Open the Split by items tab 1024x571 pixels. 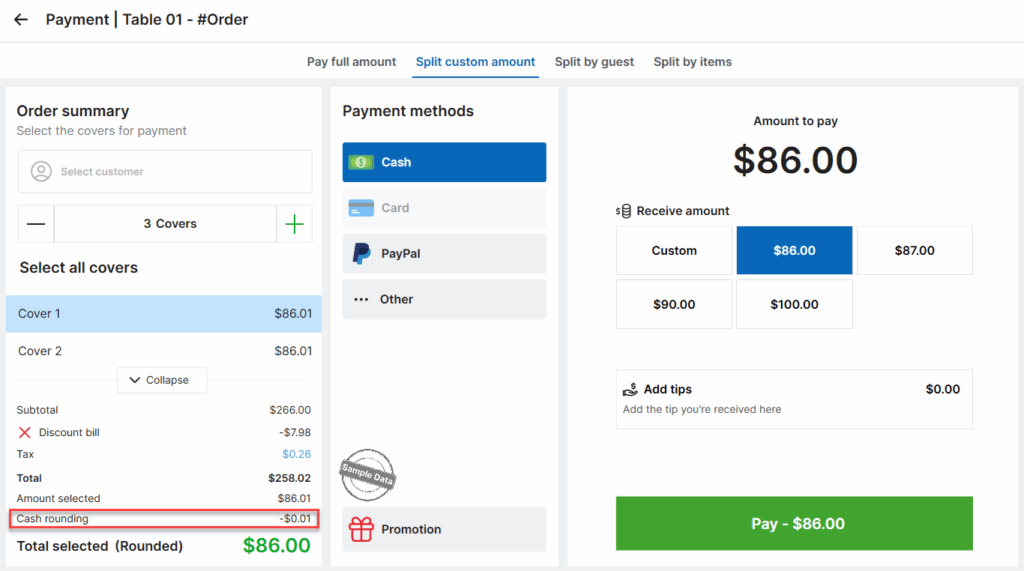[692, 62]
